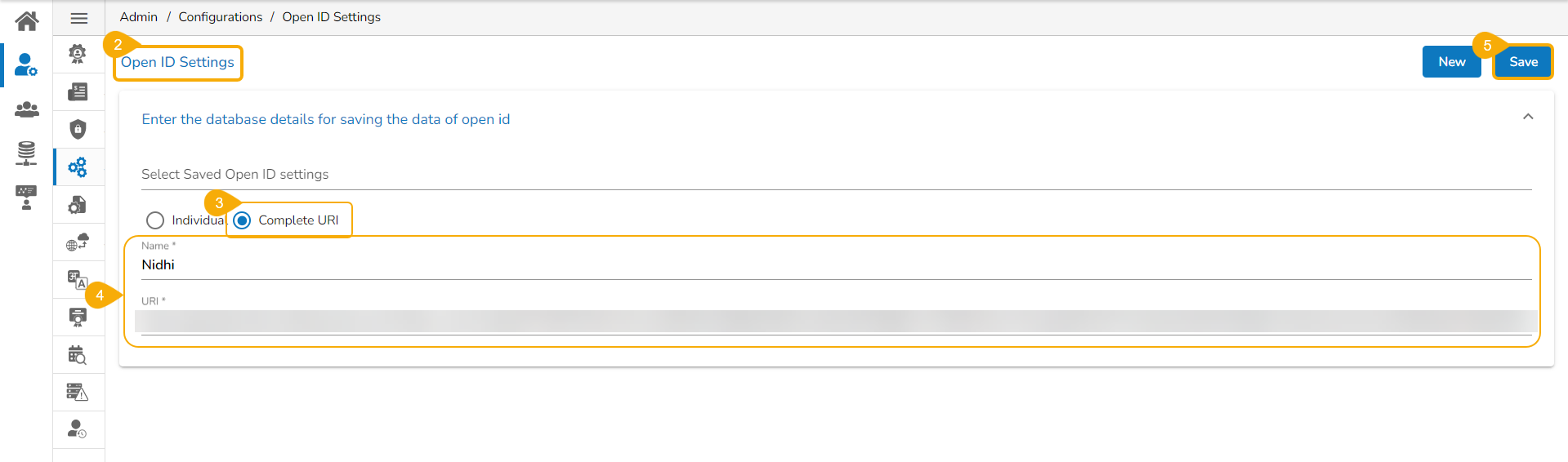Toggle the hamburger menu

78,18
